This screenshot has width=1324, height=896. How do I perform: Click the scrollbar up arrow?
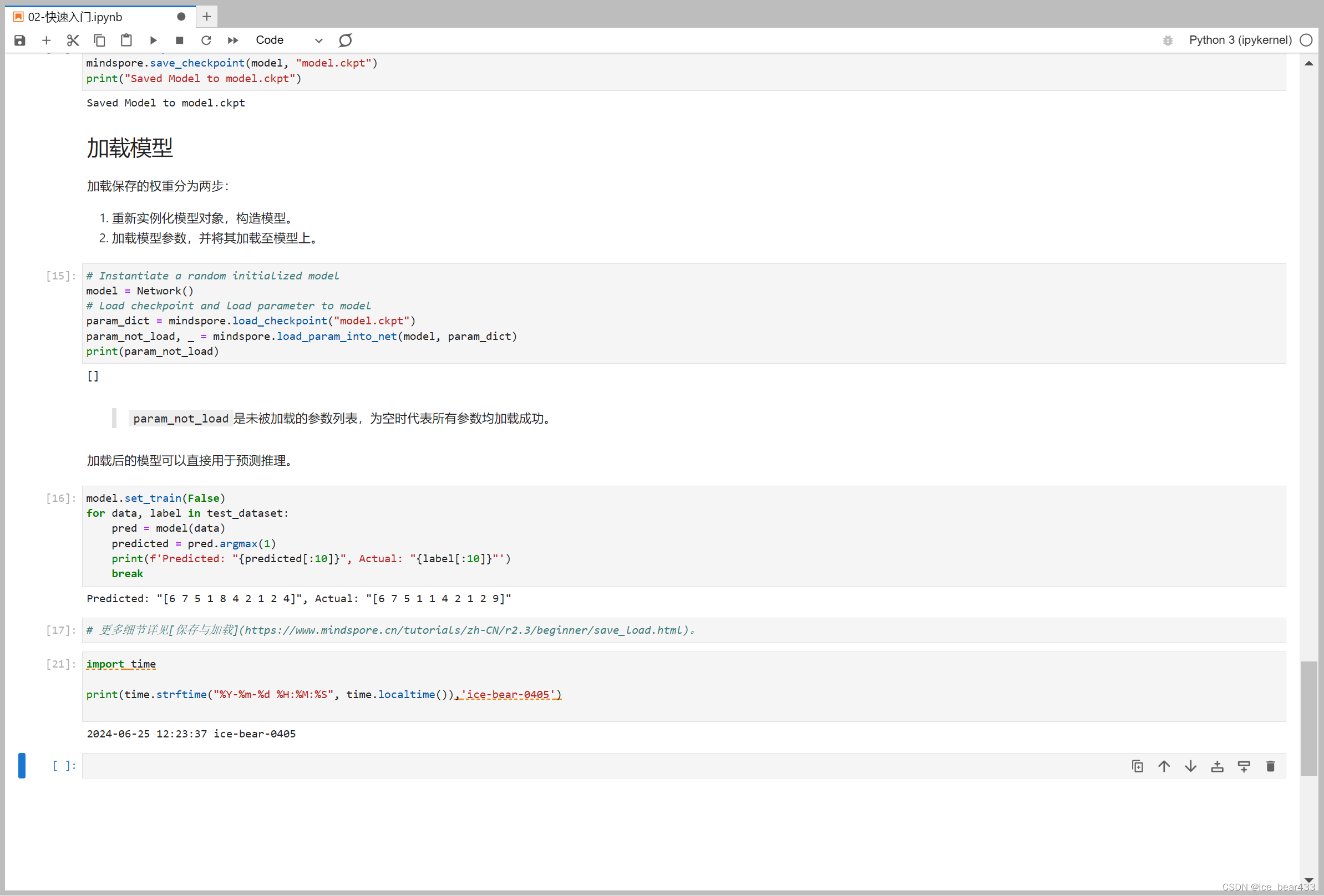point(1308,63)
